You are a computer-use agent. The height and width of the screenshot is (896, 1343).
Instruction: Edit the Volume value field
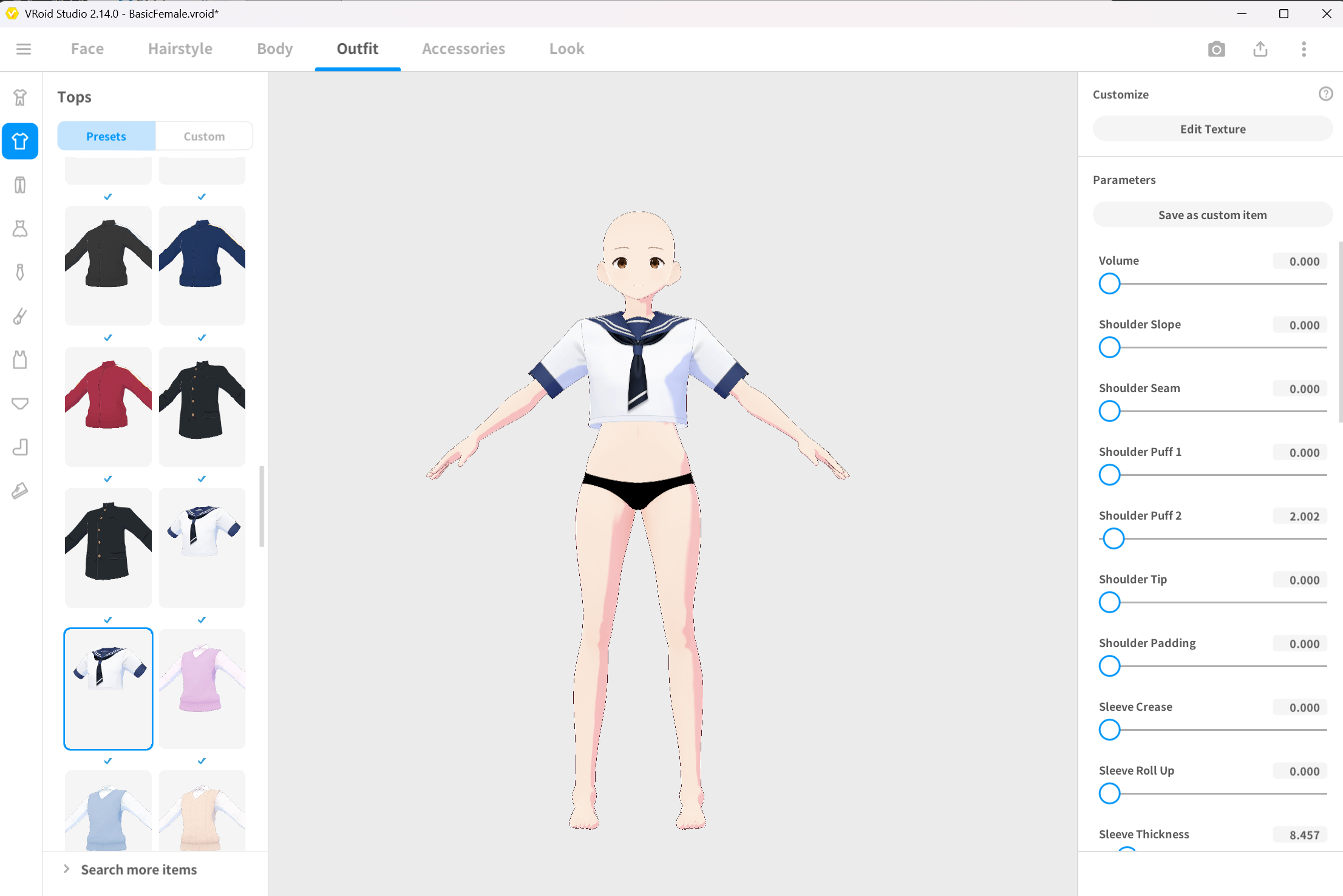pyautogui.click(x=1300, y=261)
